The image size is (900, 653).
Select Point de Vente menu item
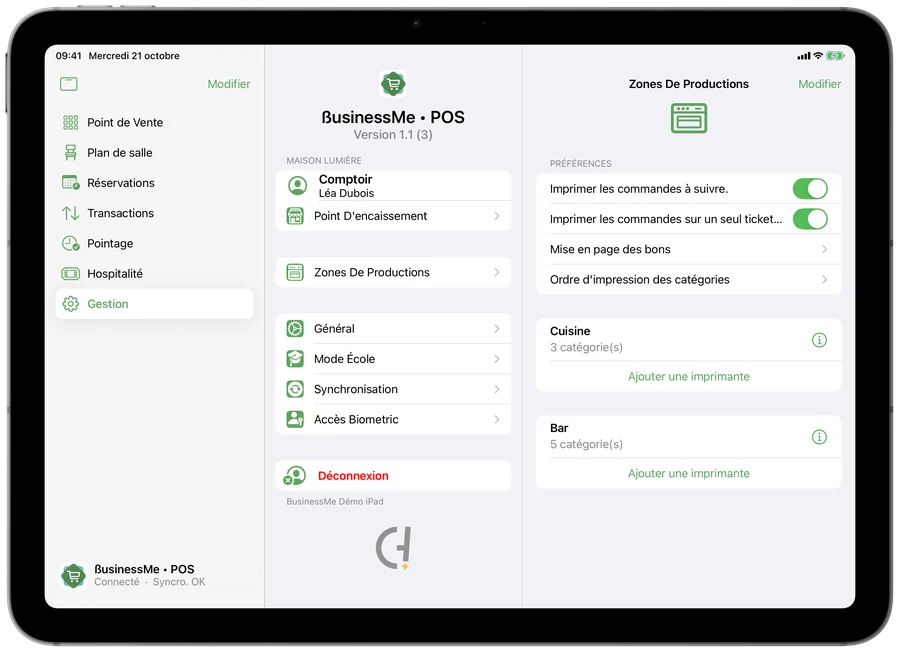tap(154, 122)
